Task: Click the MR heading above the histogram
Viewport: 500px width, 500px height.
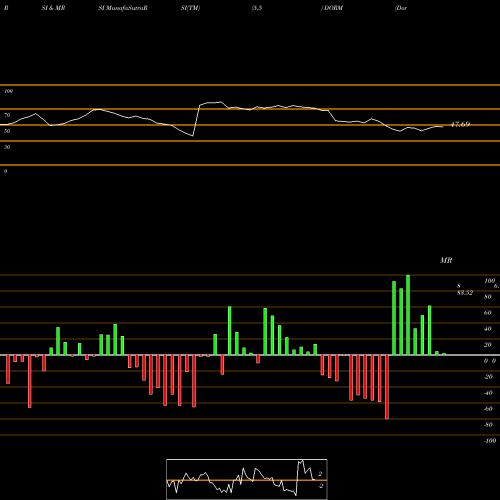Action: (446, 260)
